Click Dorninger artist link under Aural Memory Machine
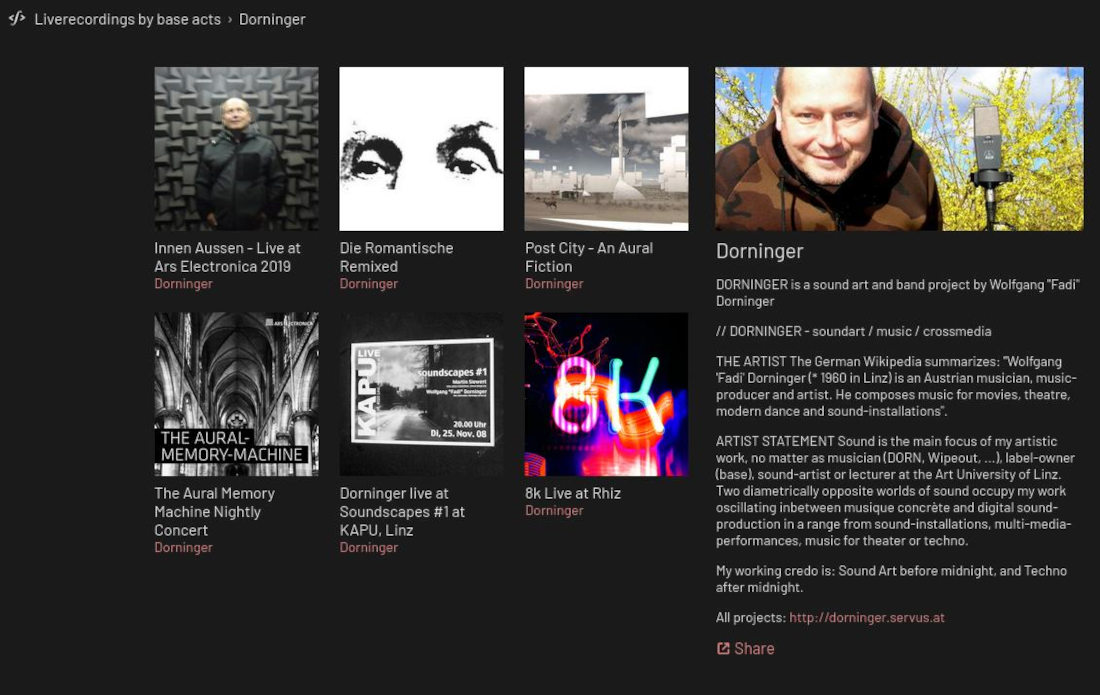This screenshot has width=1100, height=695. [x=183, y=548]
